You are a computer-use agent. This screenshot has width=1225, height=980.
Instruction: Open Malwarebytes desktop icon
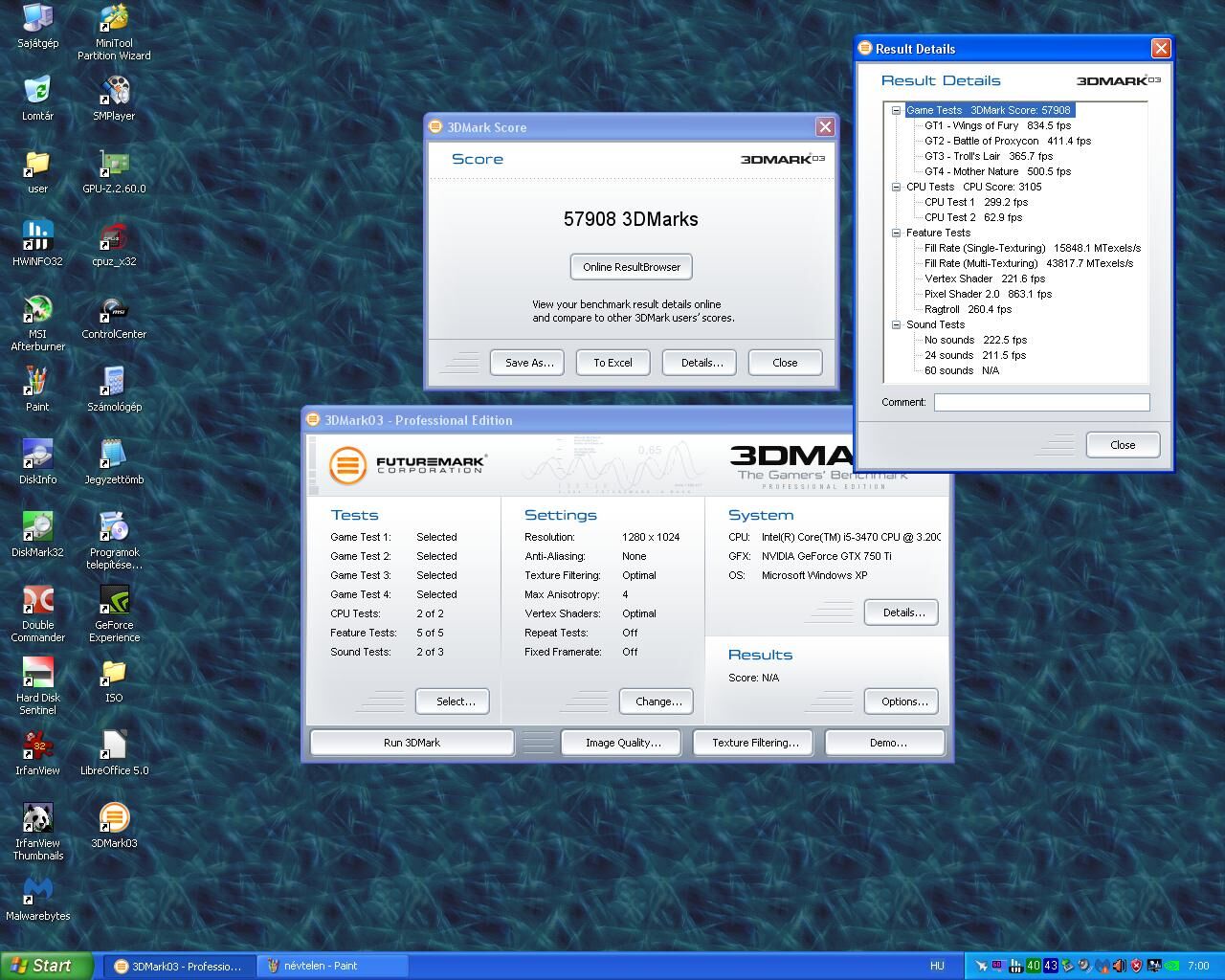click(x=37, y=899)
